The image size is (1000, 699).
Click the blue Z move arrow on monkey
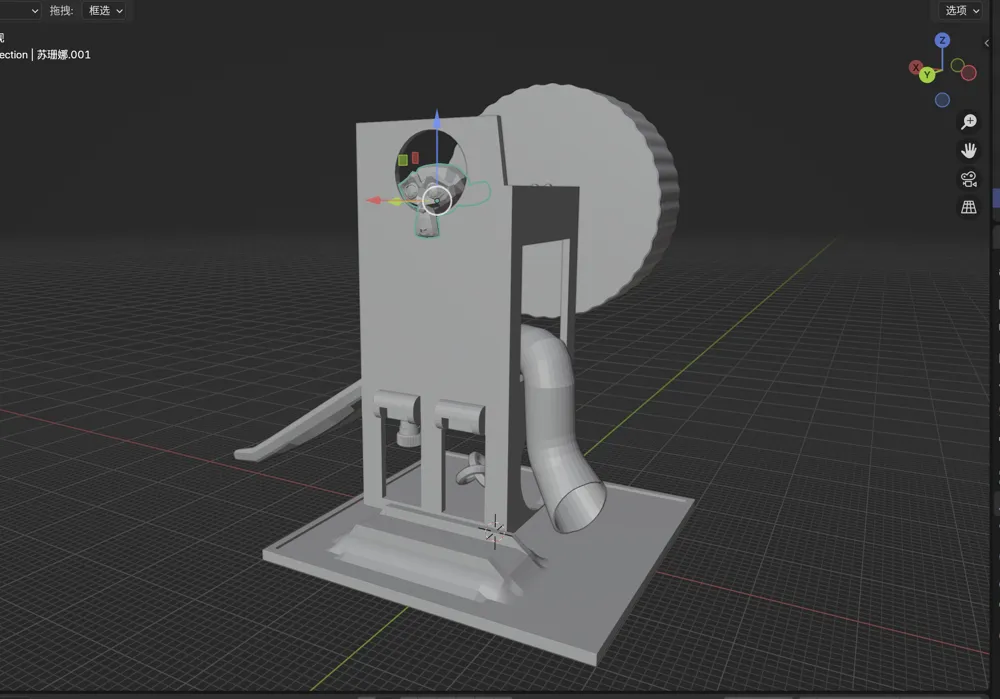coord(437,122)
